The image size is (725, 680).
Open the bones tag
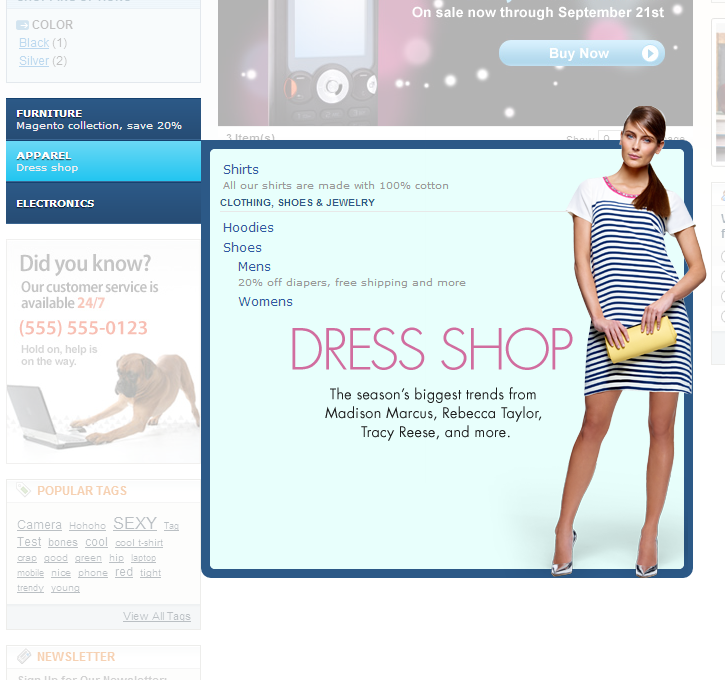click(x=63, y=542)
